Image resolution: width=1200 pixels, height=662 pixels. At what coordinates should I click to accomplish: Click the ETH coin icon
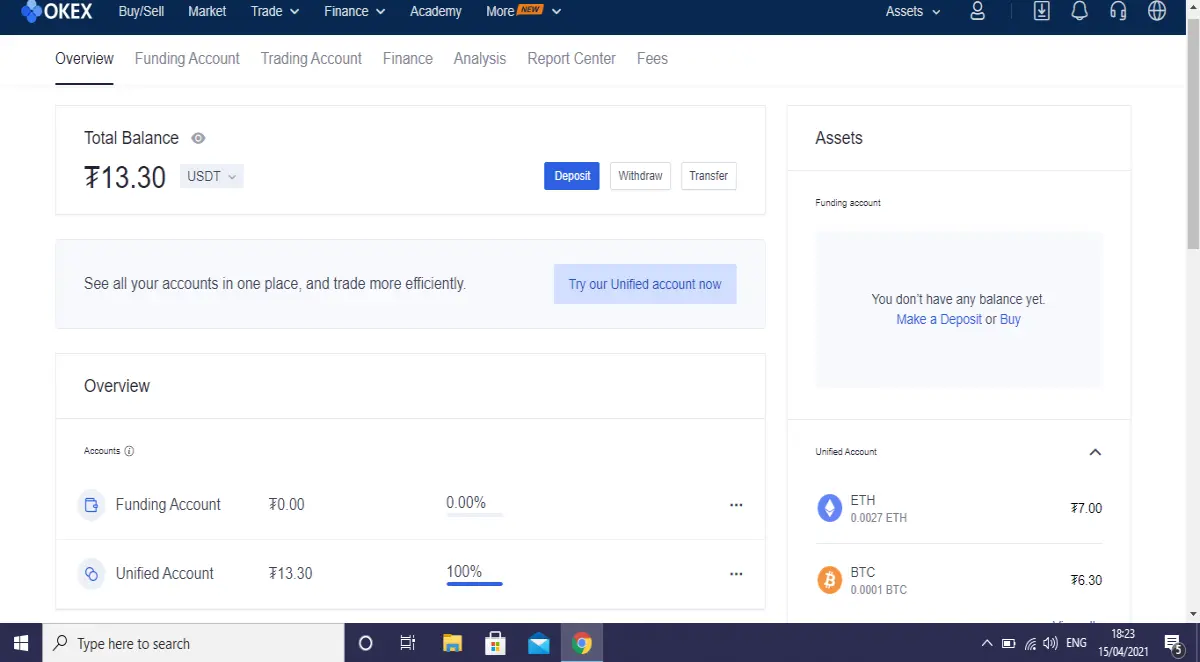830,508
